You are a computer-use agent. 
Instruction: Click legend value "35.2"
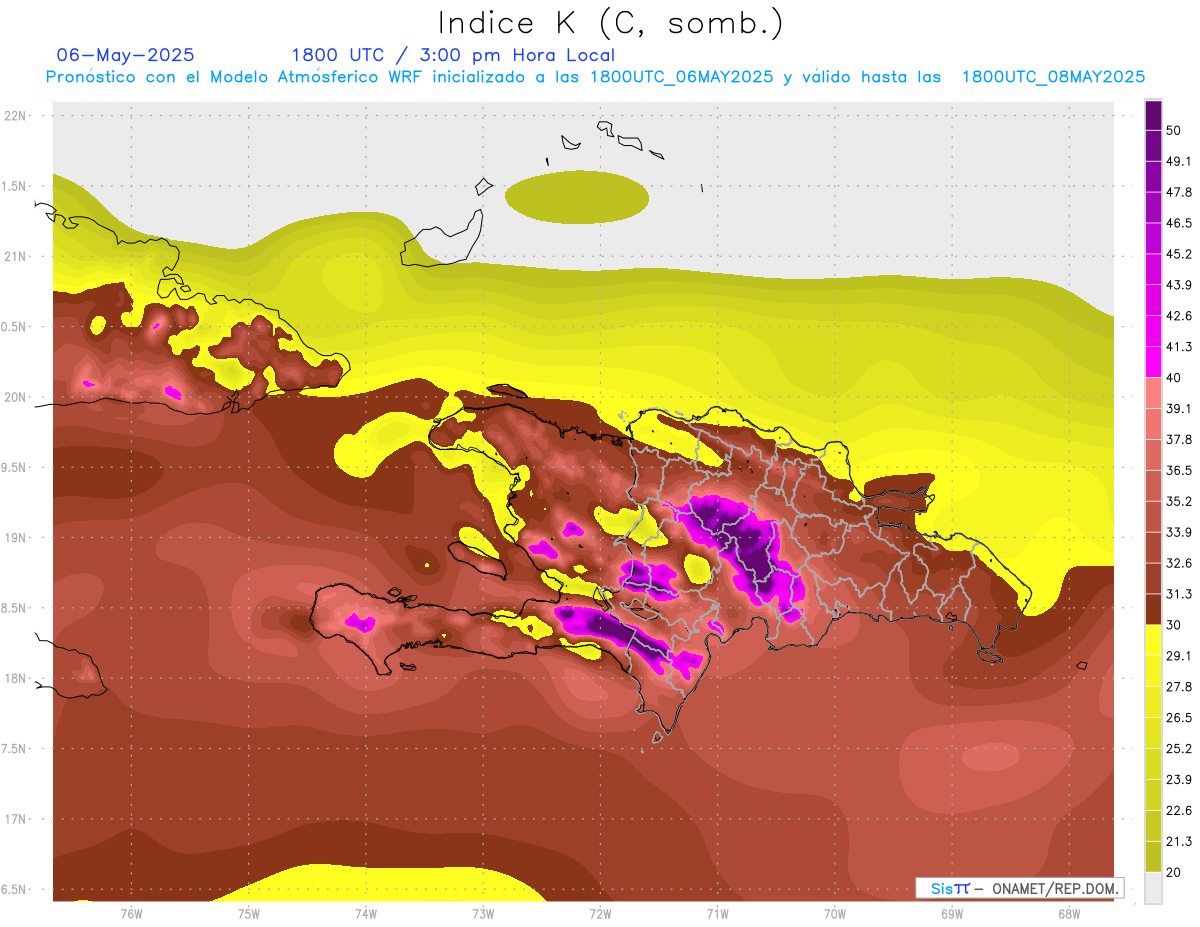pos(1178,501)
